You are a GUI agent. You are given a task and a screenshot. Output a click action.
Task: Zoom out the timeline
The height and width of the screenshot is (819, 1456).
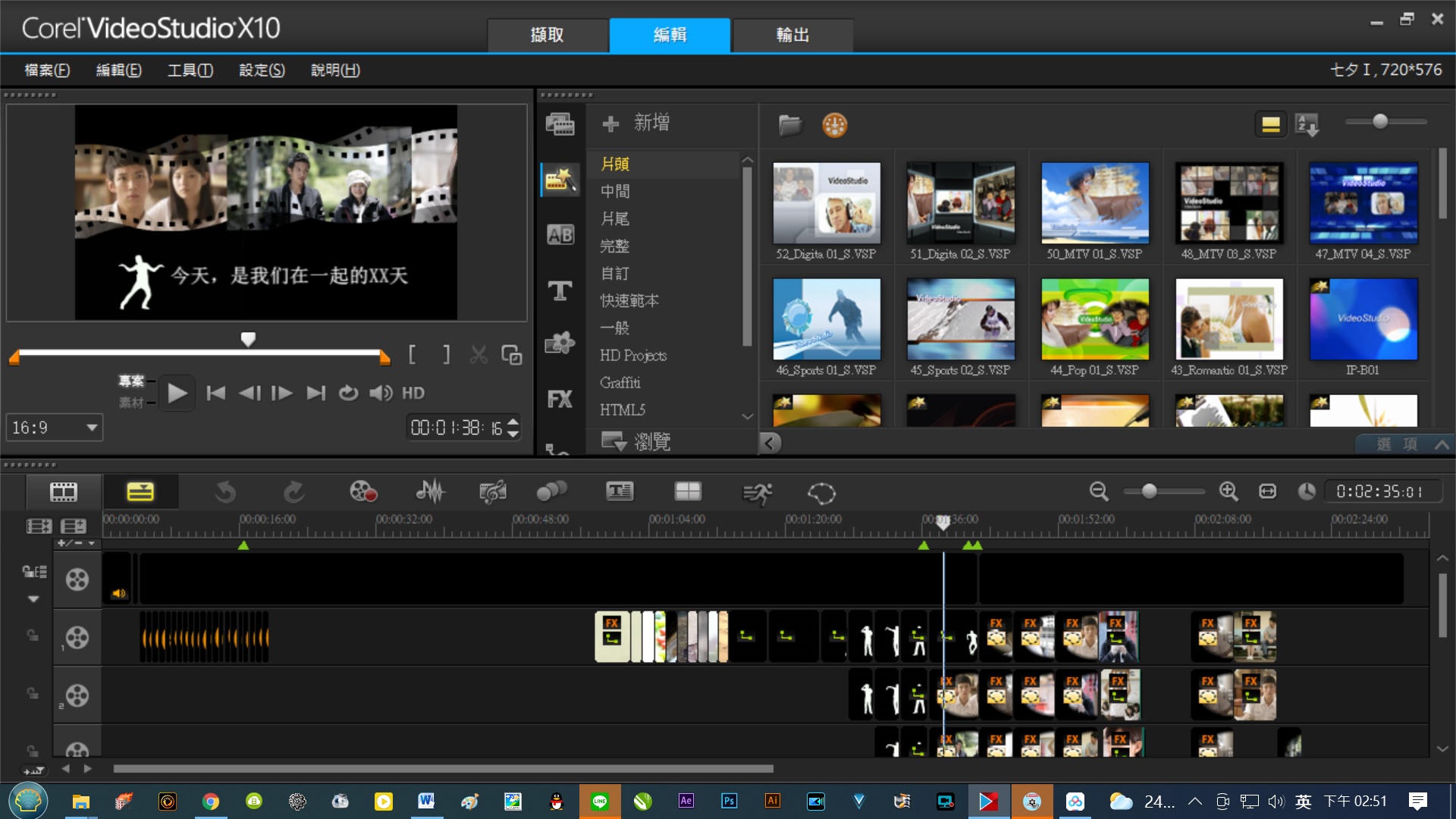(x=1099, y=491)
